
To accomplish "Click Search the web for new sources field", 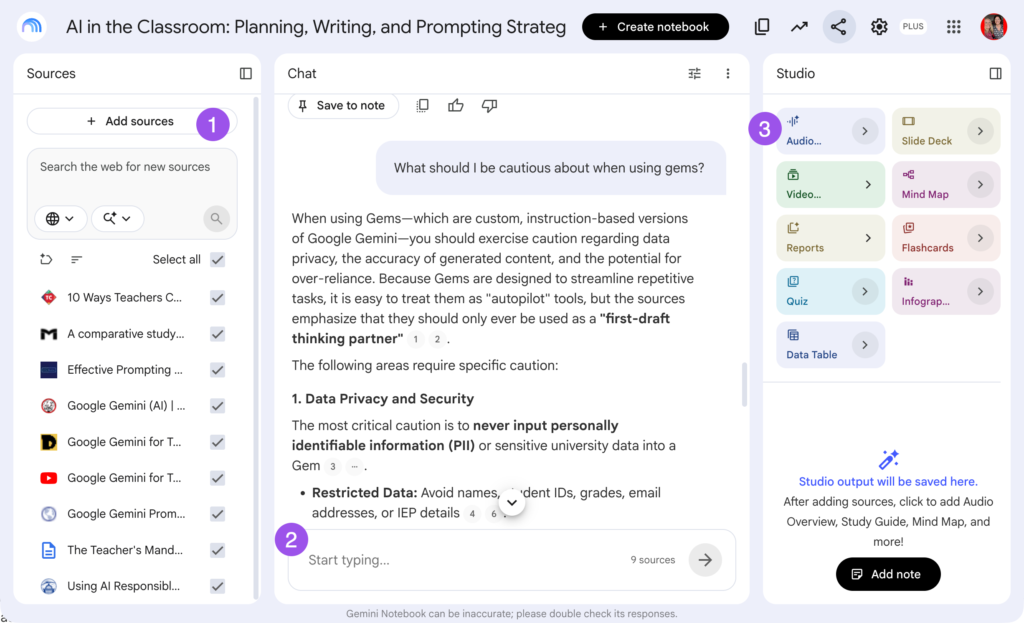I will click(132, 167).
